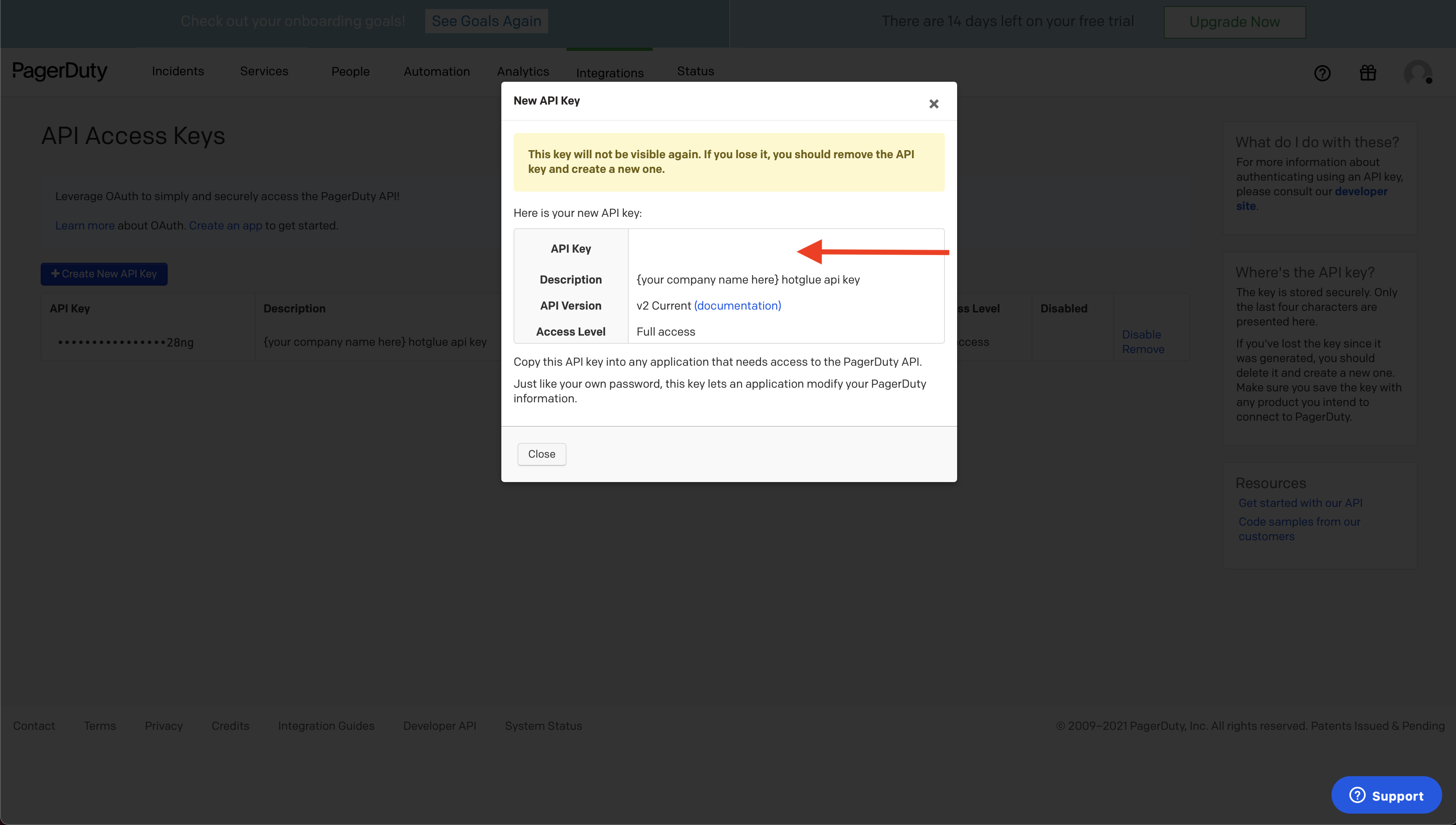Open the Credits footer link
This screenshot has height=825, width=1456.
click(230, 726)
